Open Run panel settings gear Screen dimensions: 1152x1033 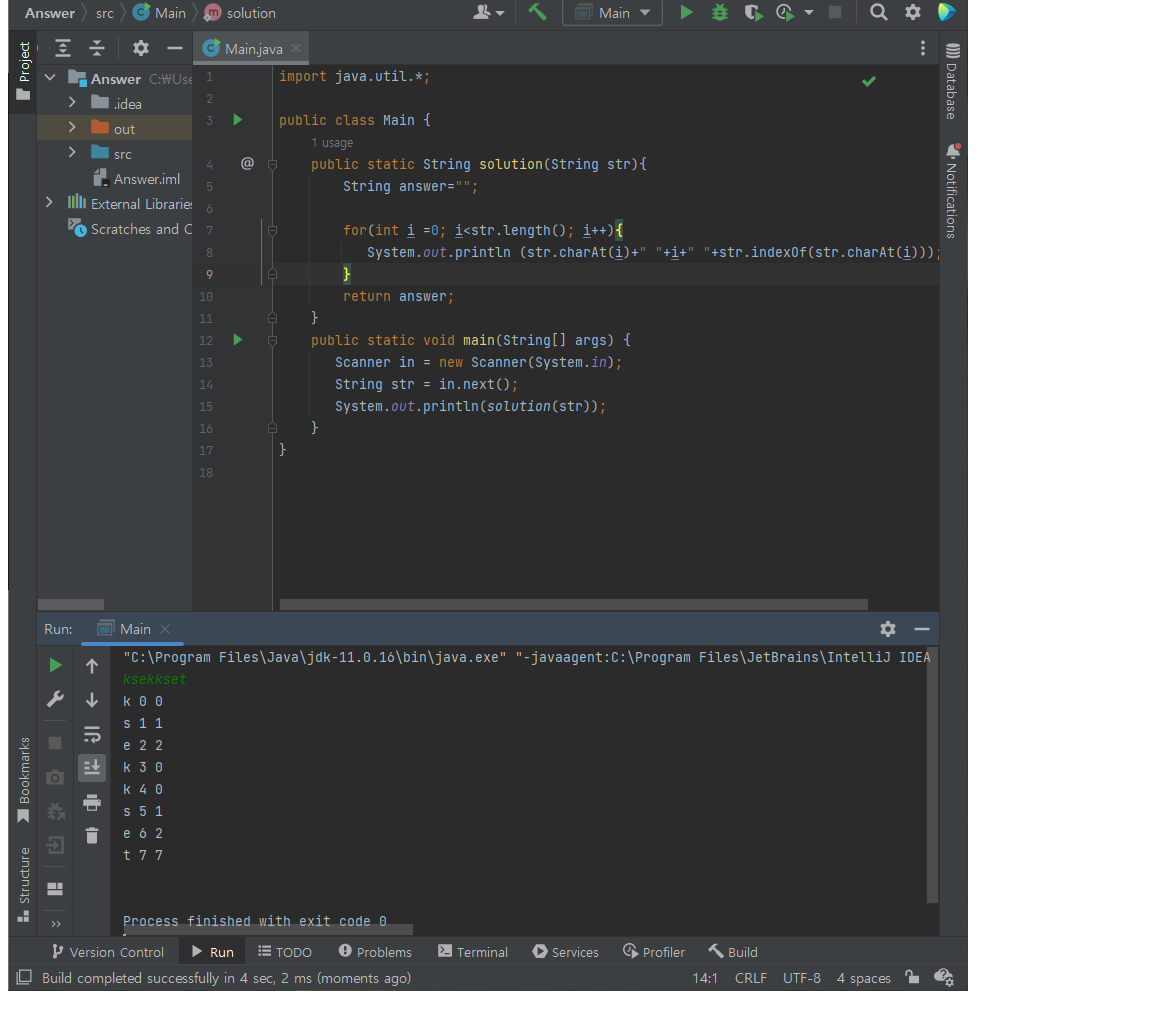tap(888, 629)
